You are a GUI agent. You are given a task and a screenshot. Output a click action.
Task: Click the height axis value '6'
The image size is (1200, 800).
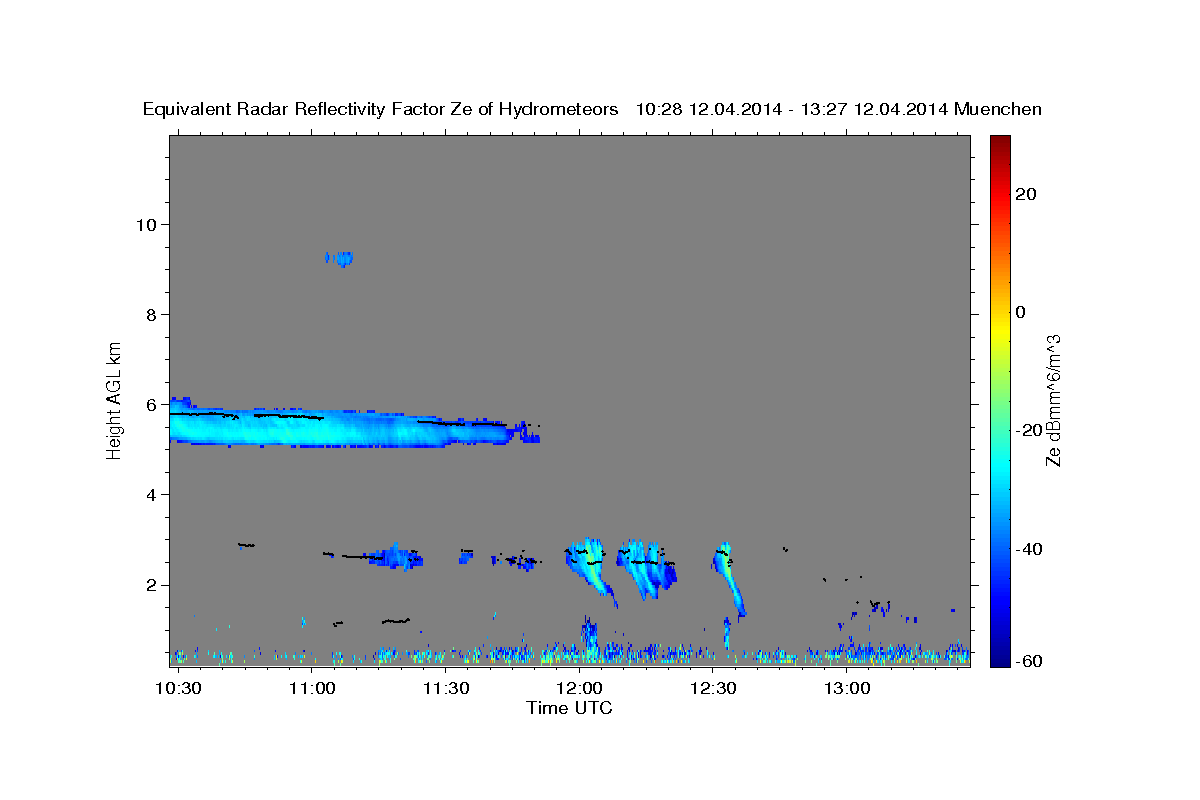pos(151,404)
